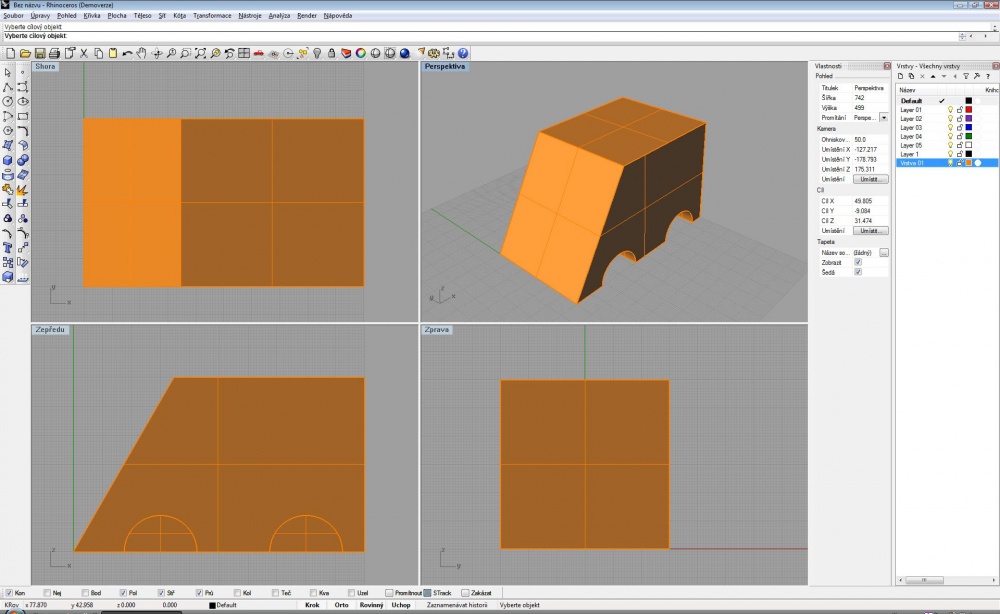Toggle the Orto status bar button
The image size is (1000, 614).
click(x=341, y=605)
